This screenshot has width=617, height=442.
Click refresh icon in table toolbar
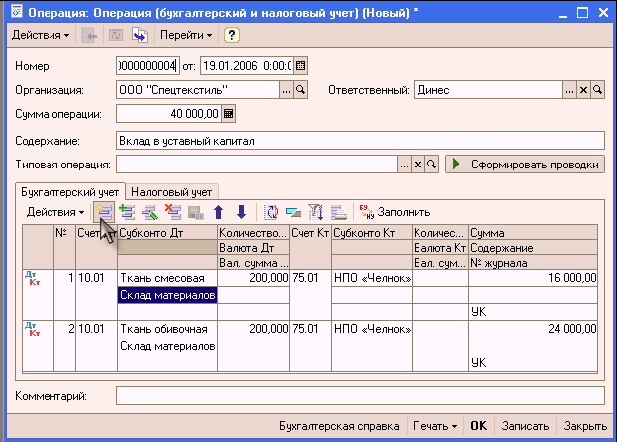pos(270,212)
